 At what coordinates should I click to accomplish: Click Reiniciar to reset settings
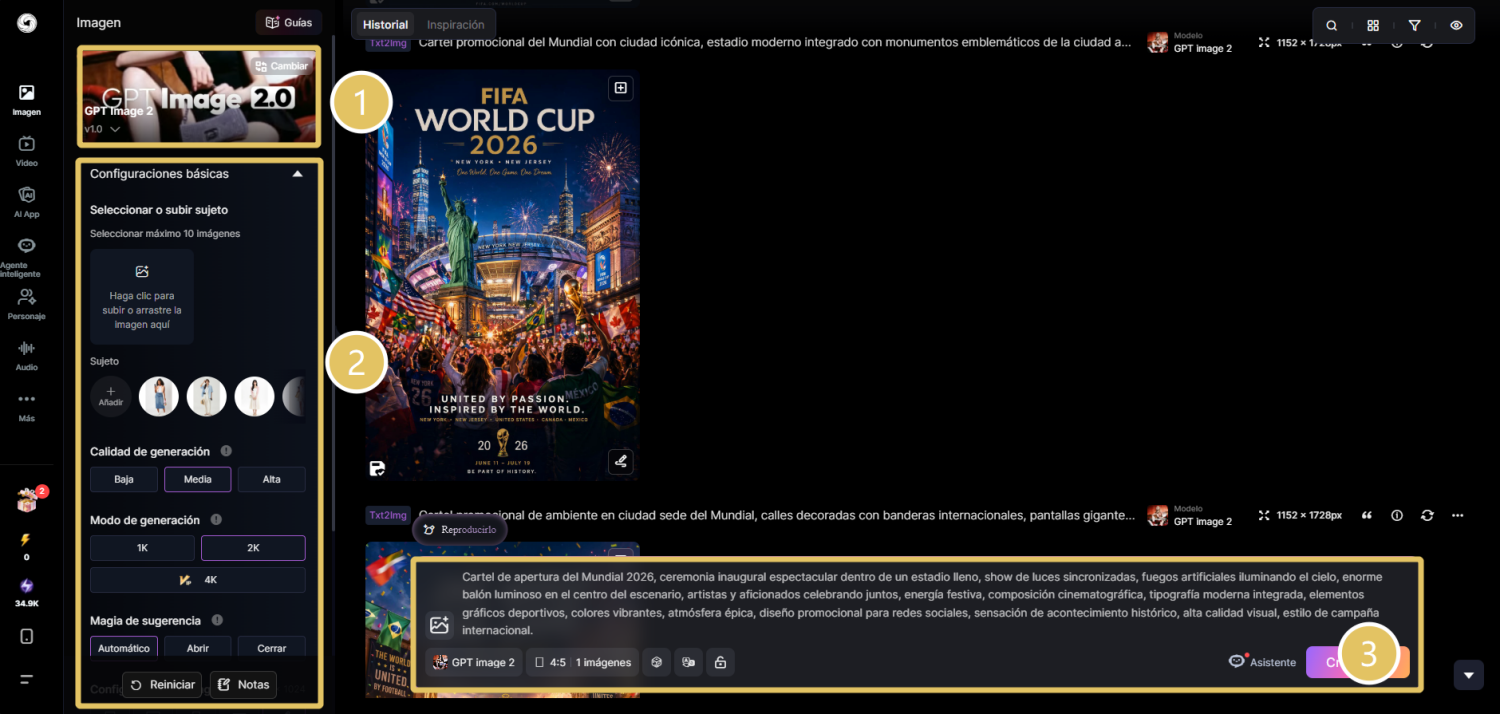coord(162,685)
